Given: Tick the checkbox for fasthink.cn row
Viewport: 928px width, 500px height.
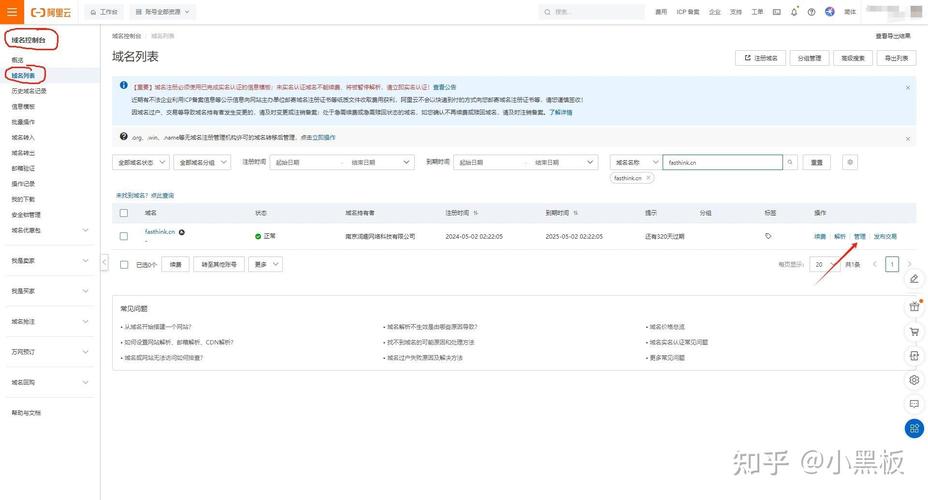Looking at the screenshot, I should (124, 236).
